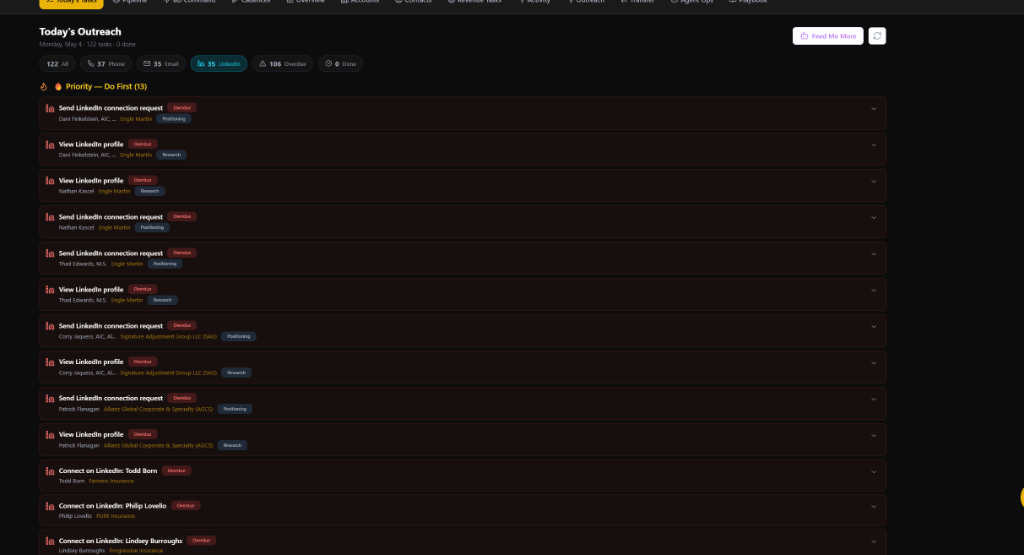The width and height of the screenshot is (1024, 555).
Task: Filter by 106 Overdue tasks
Action: coord(282,64)
